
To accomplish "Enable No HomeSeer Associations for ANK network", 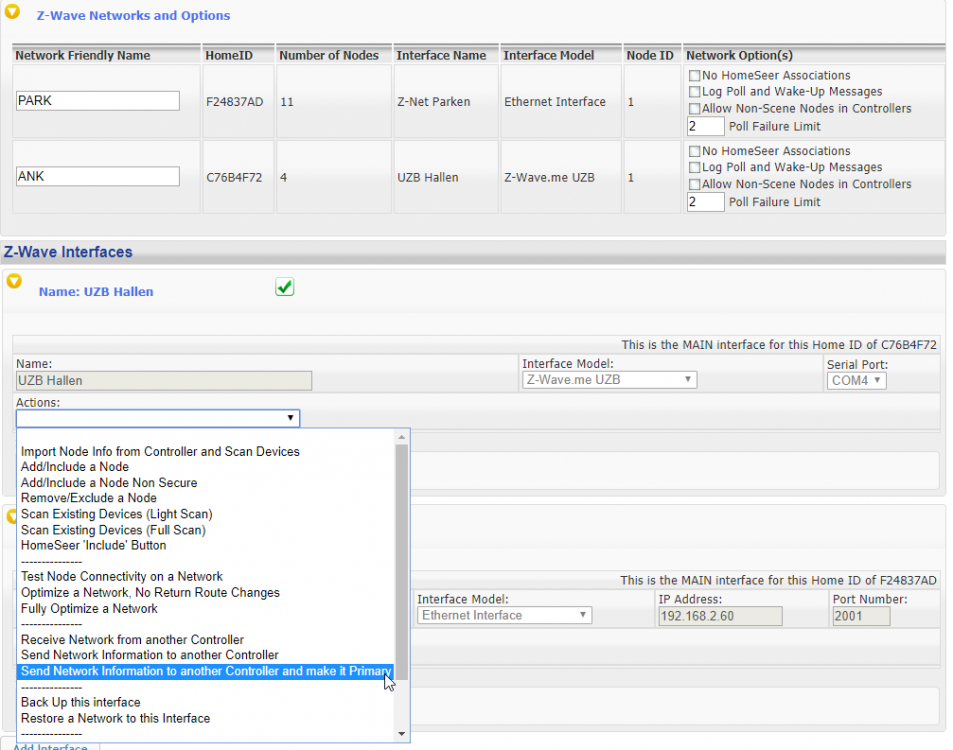I will tap(694, 151).
